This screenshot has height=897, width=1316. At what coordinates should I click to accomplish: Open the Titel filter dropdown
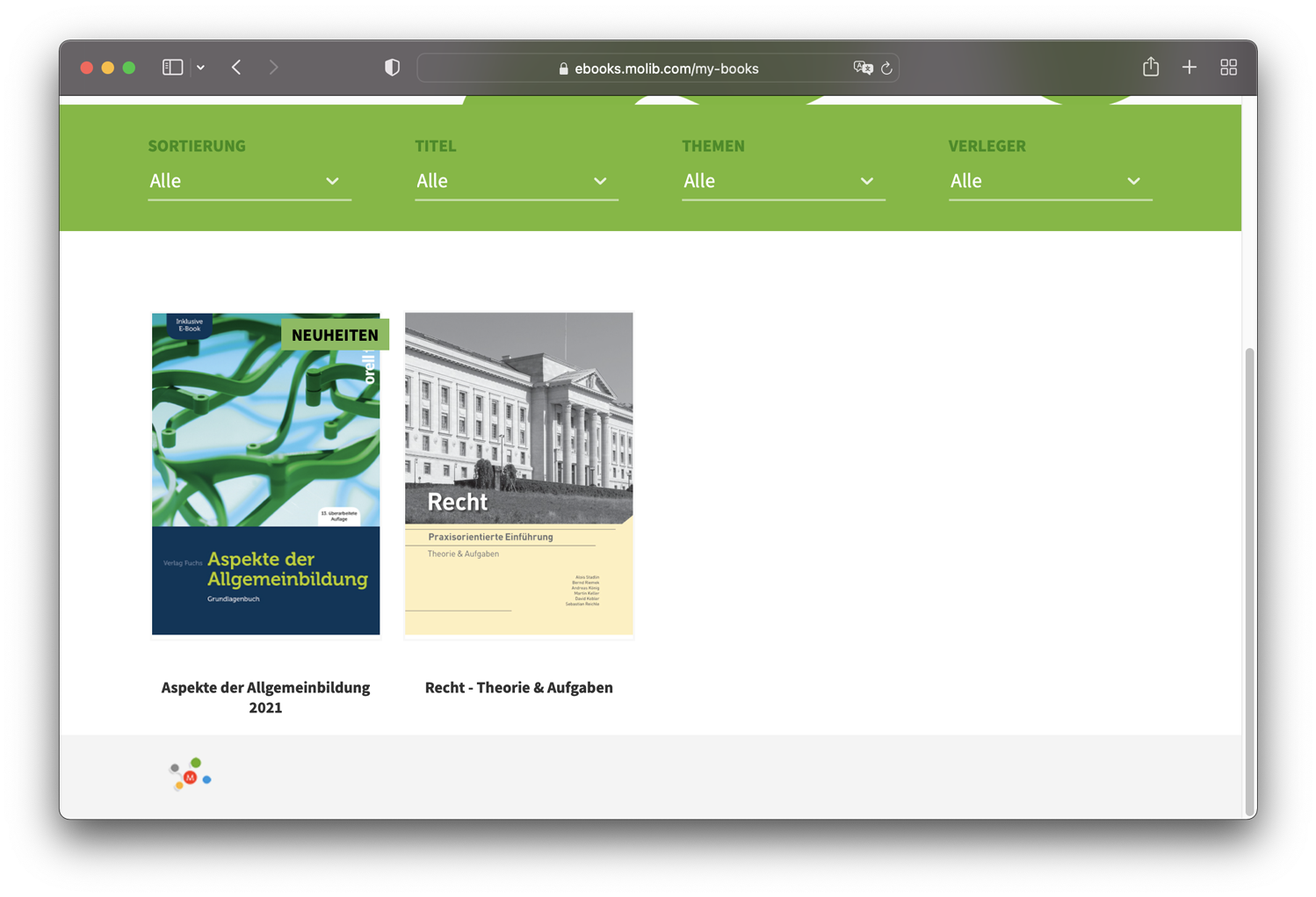[516, 181]
